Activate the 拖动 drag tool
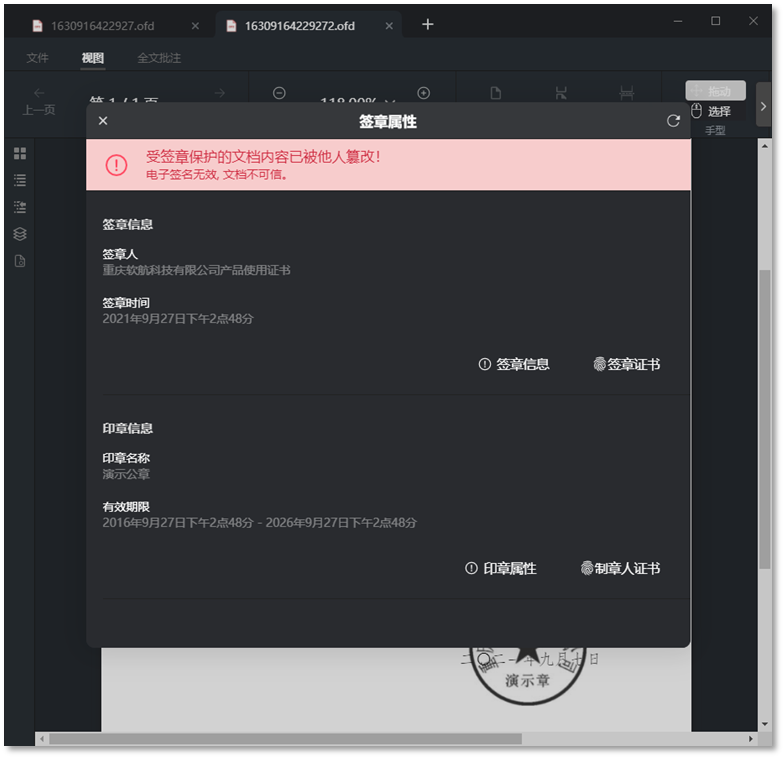The image size is (784, 758). point(715,91)
